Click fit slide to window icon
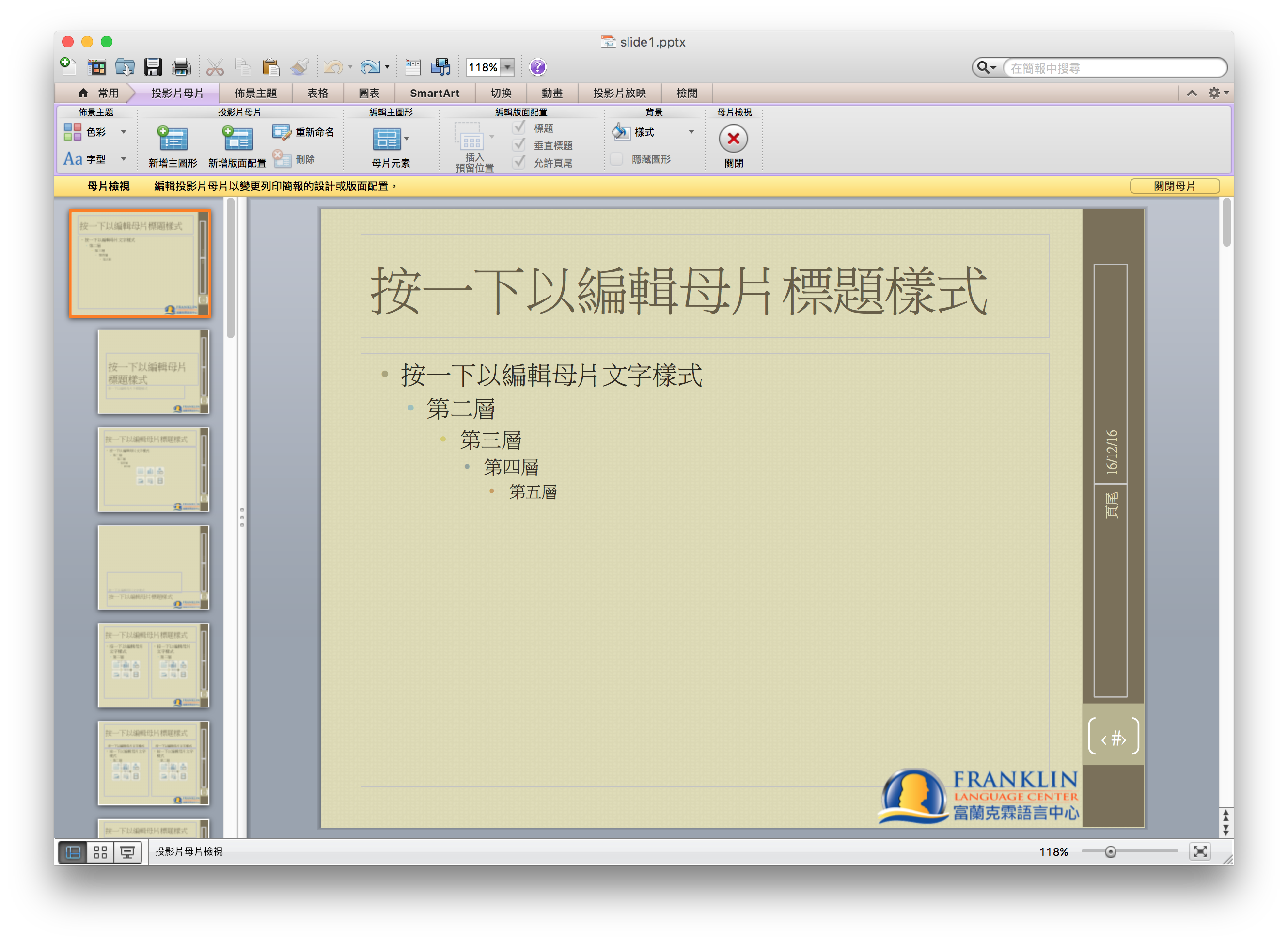Screen dimensions: 1288x943 click(1200, 852)
